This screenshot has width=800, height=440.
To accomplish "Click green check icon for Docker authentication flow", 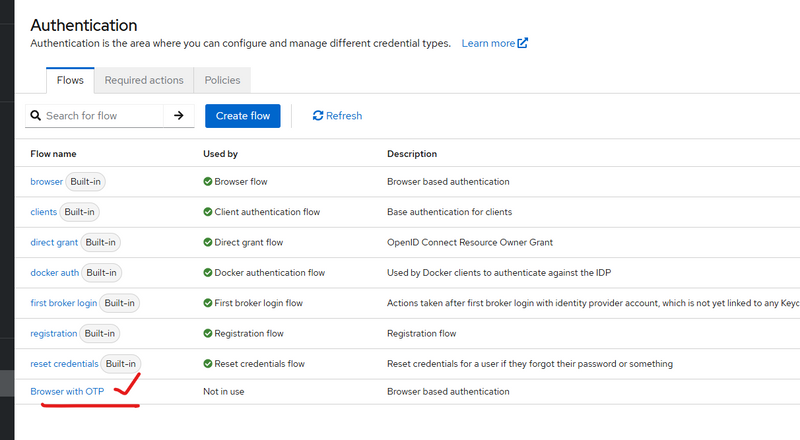I will pos(207,273).
